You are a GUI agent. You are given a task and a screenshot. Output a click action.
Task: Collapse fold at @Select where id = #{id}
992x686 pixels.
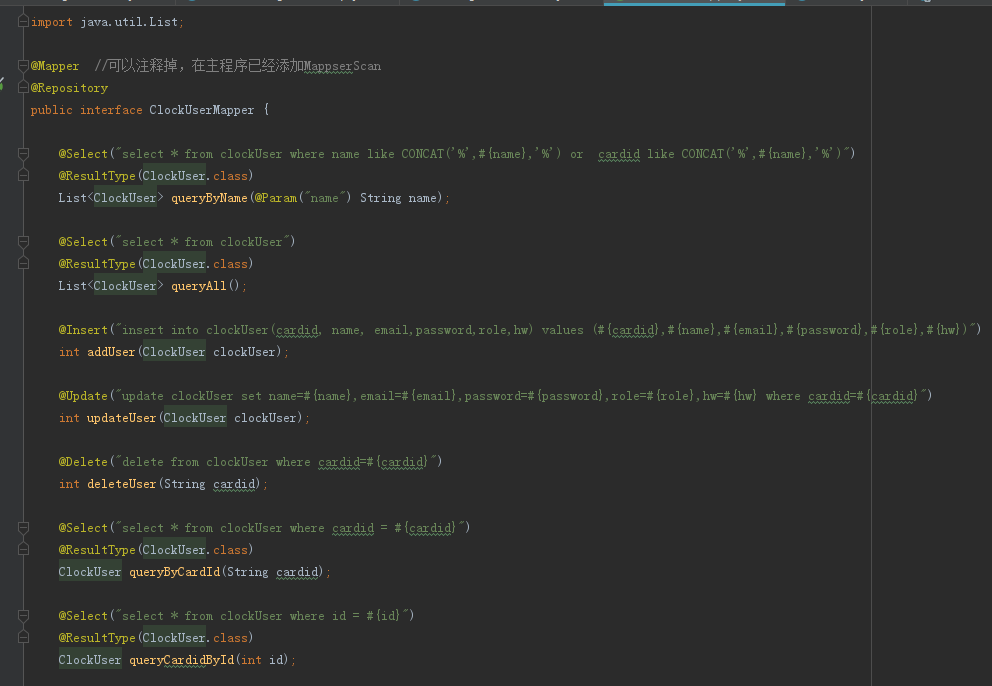point(23,616)
